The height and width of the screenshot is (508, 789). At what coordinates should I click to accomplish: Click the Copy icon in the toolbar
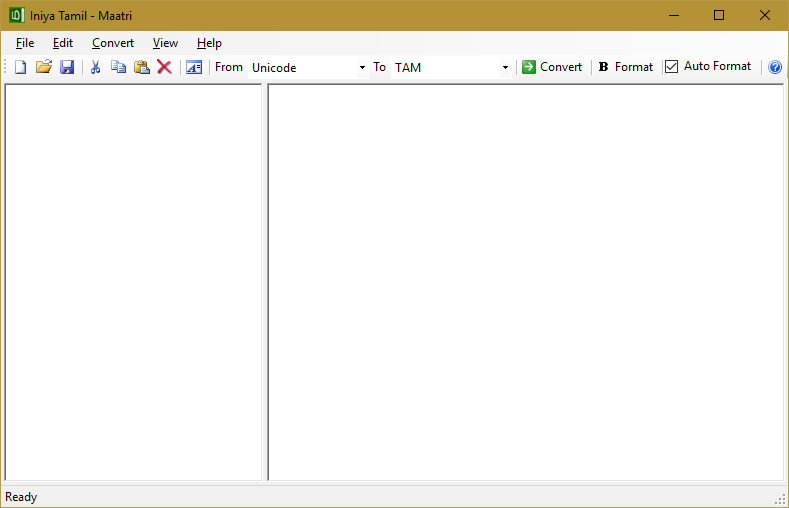(x=118, y=67)
